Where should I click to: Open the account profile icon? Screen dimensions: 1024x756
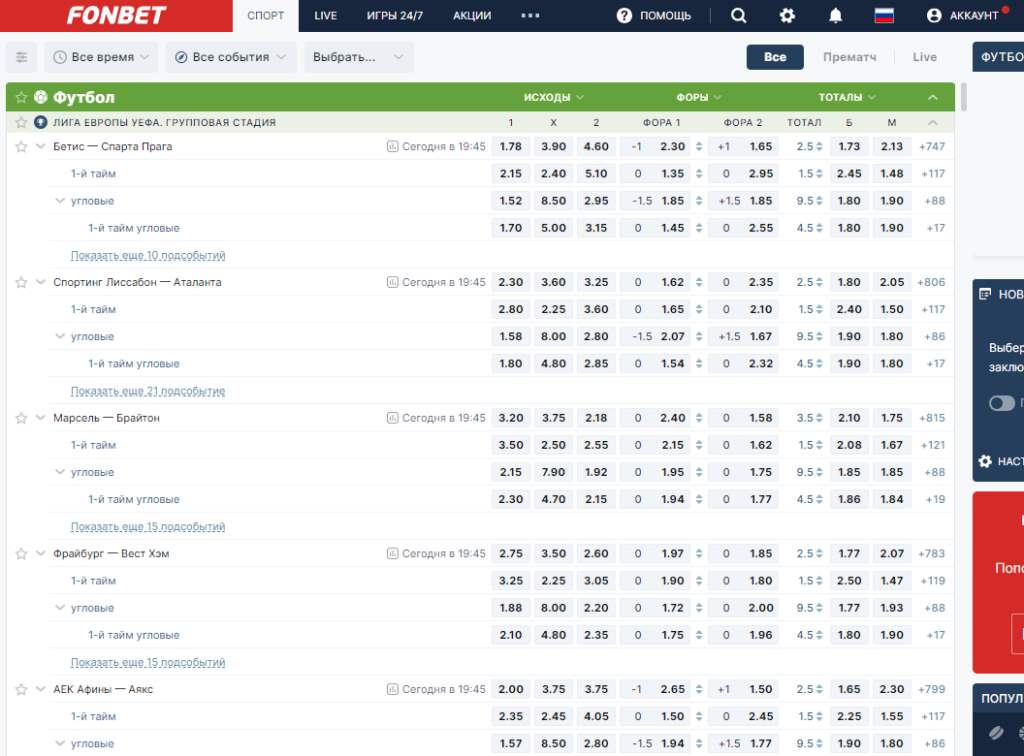click(934, 16)
